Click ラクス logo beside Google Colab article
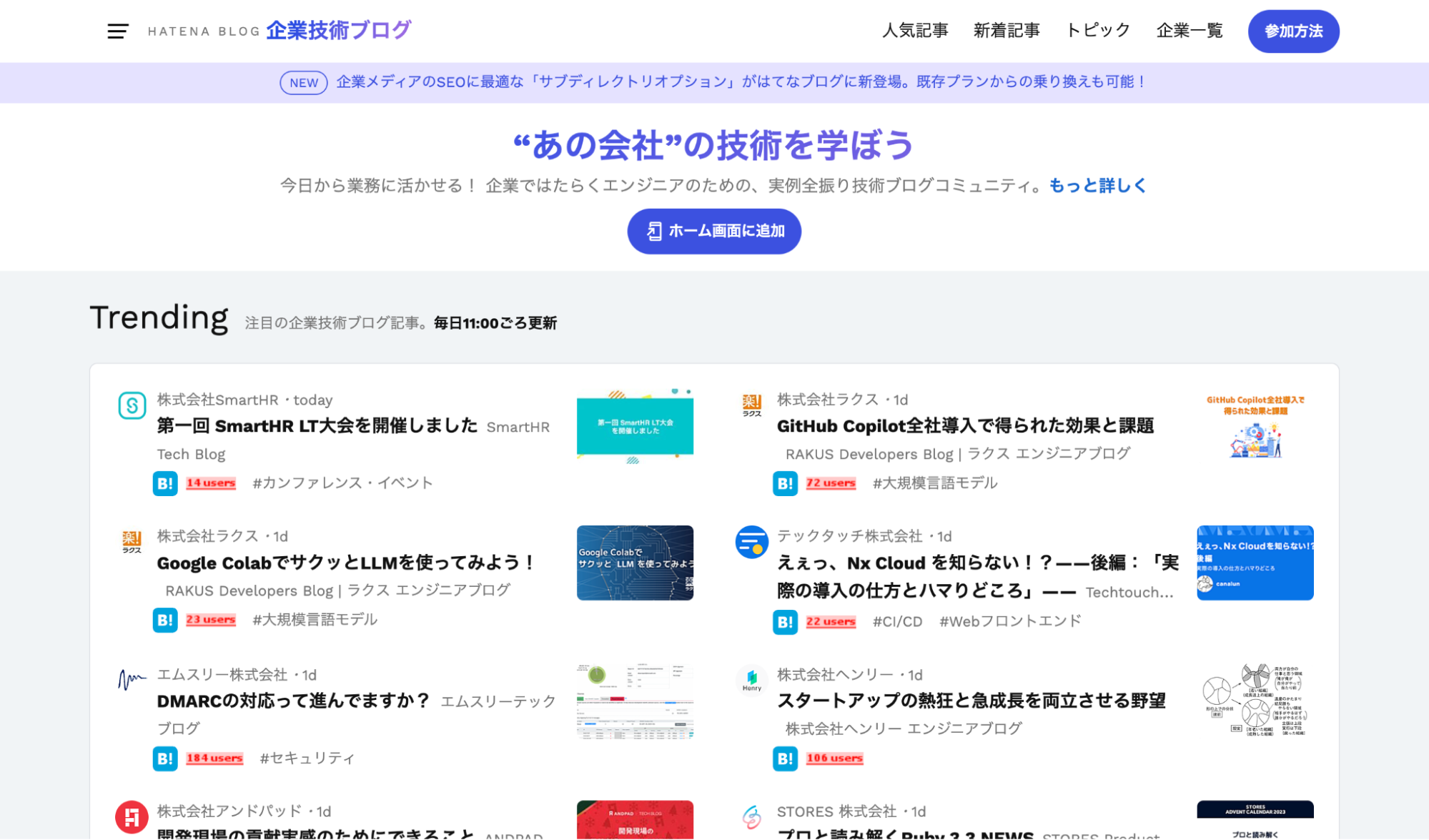1429x840 pixels. (x=132, y=541)
